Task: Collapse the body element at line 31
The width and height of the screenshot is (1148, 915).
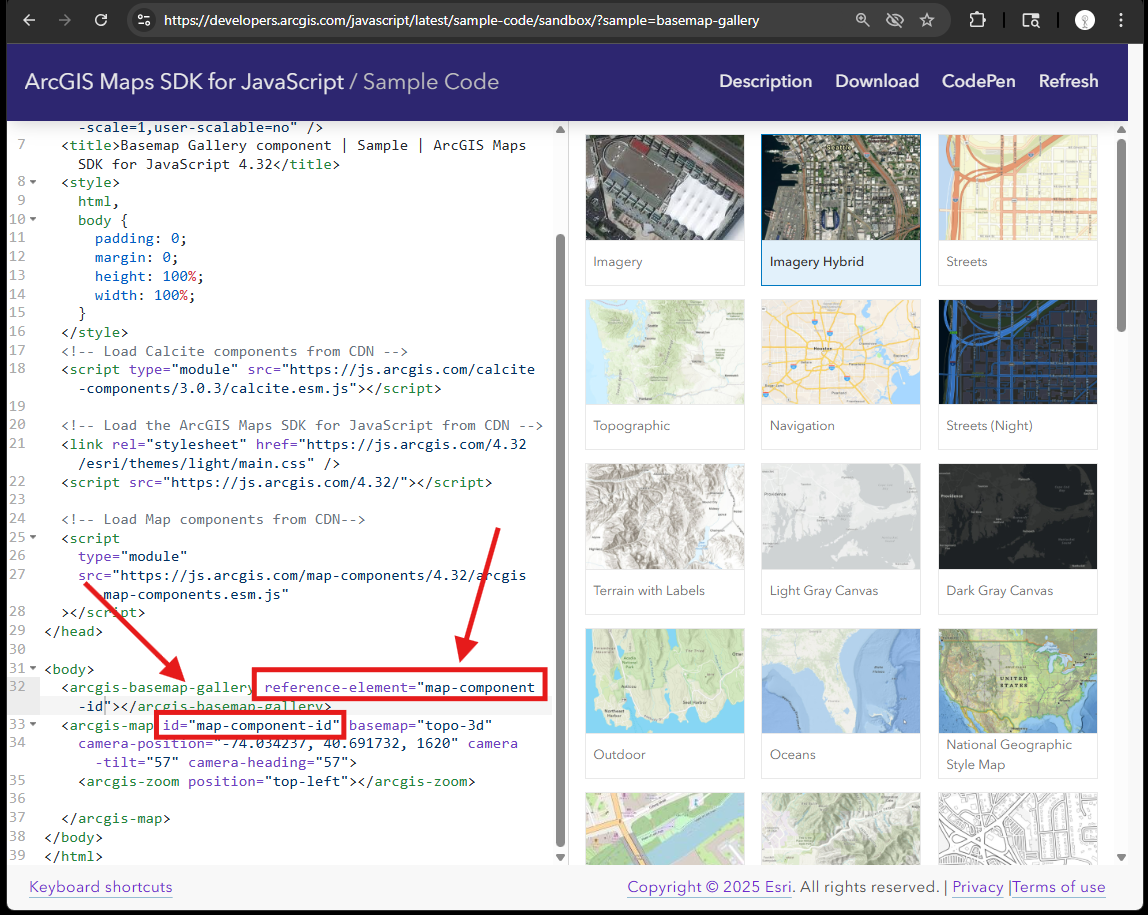Action: [x=34, y=669]
